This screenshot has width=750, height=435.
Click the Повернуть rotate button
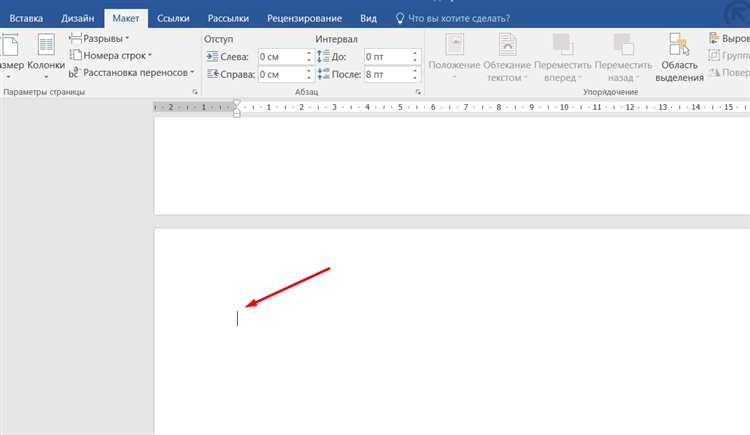tap(729, 73)
